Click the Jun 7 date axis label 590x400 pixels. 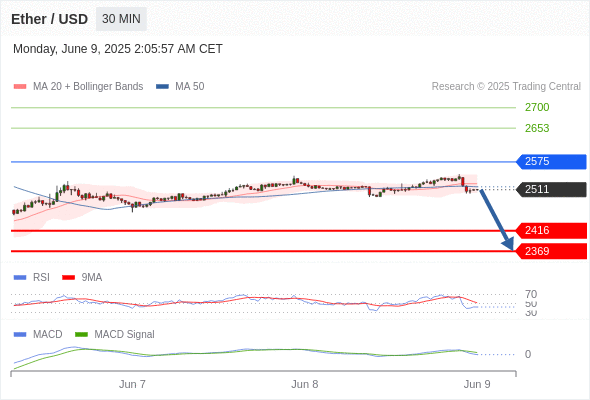tap(132, 384)
